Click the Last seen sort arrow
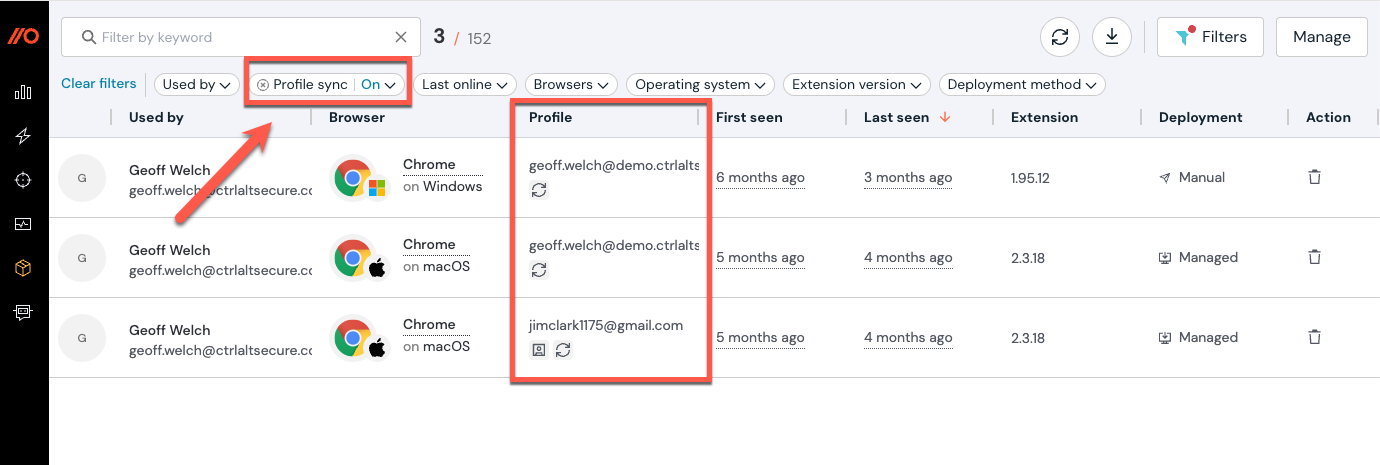1380x465 pixels. pos(944,117)
